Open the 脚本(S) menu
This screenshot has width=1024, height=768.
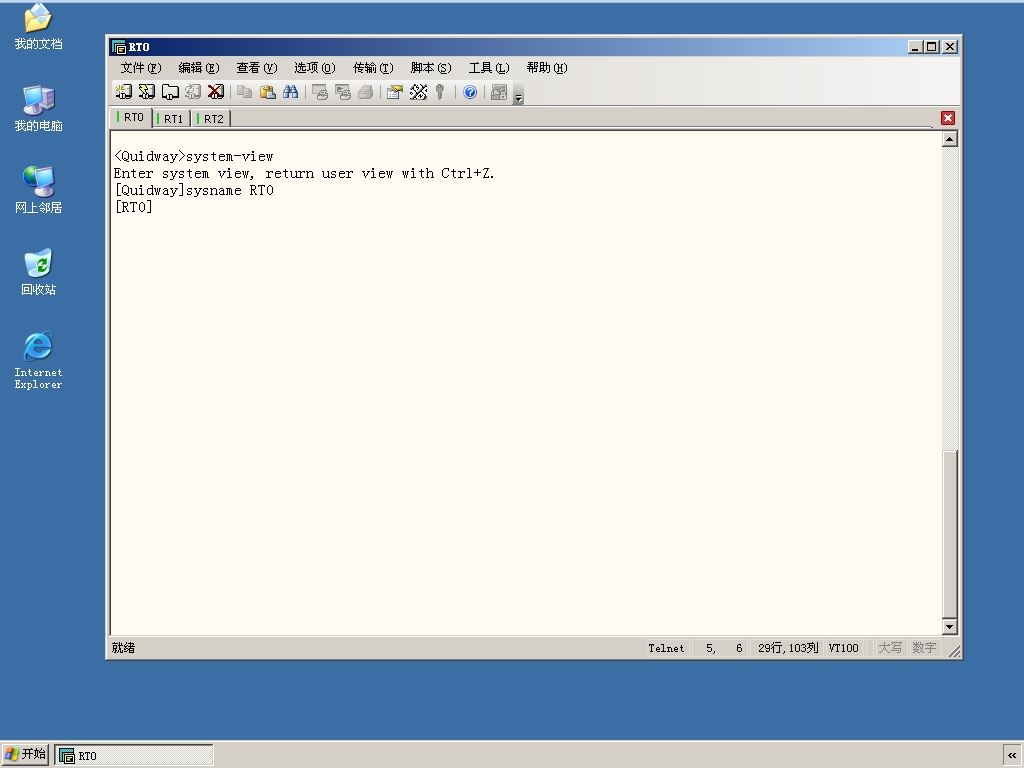430,68
